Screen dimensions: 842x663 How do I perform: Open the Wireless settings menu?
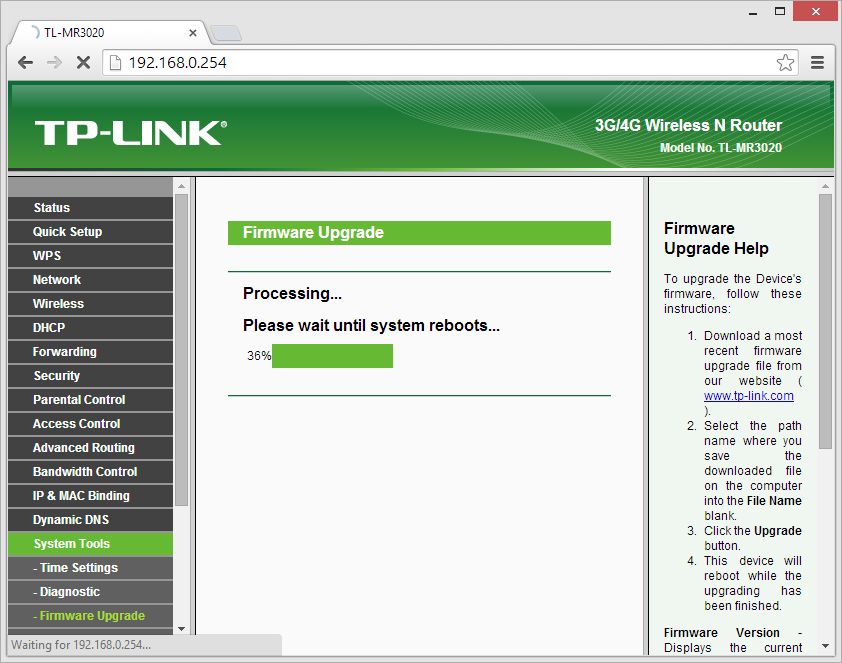[x=90, y=304]
